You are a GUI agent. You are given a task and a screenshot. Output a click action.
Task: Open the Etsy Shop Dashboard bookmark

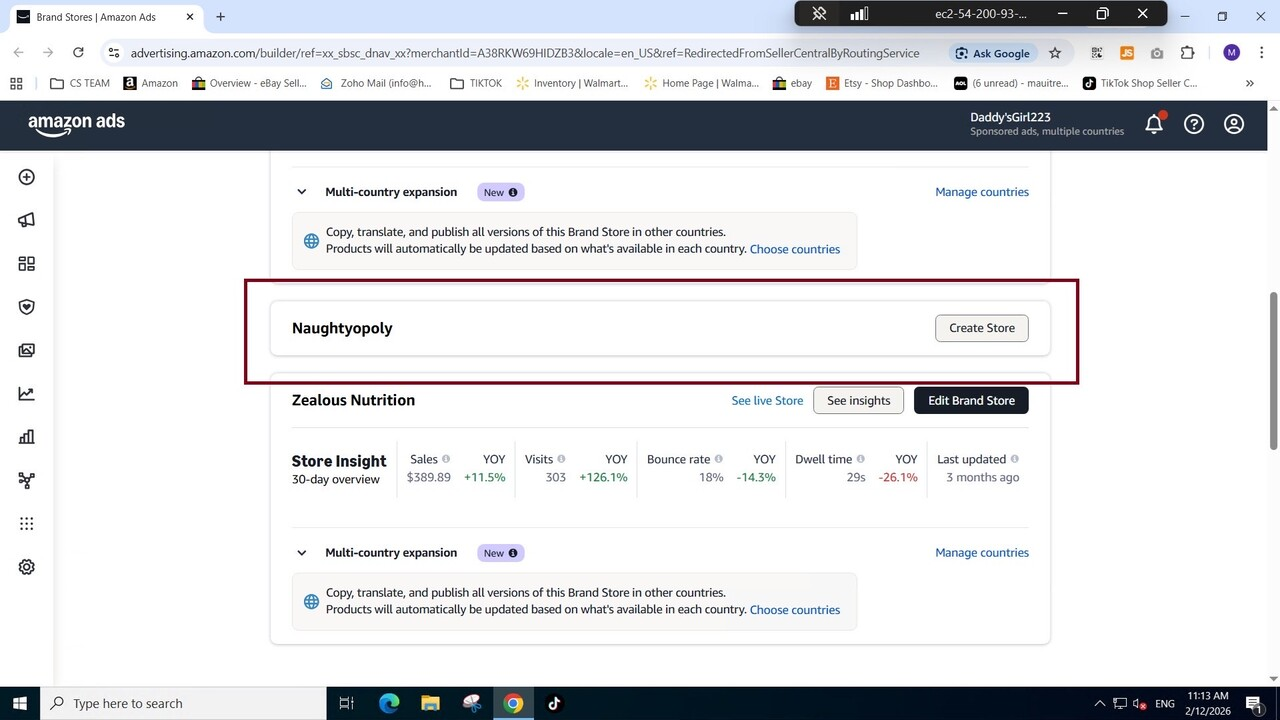[x=883, y=83]
